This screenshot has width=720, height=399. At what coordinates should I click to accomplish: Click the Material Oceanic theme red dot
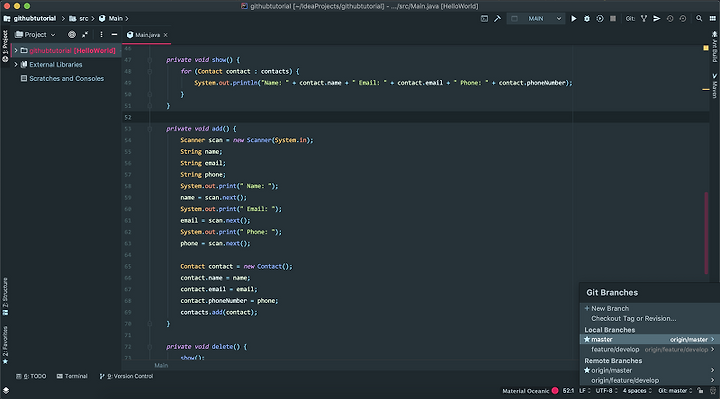[555, 391]
